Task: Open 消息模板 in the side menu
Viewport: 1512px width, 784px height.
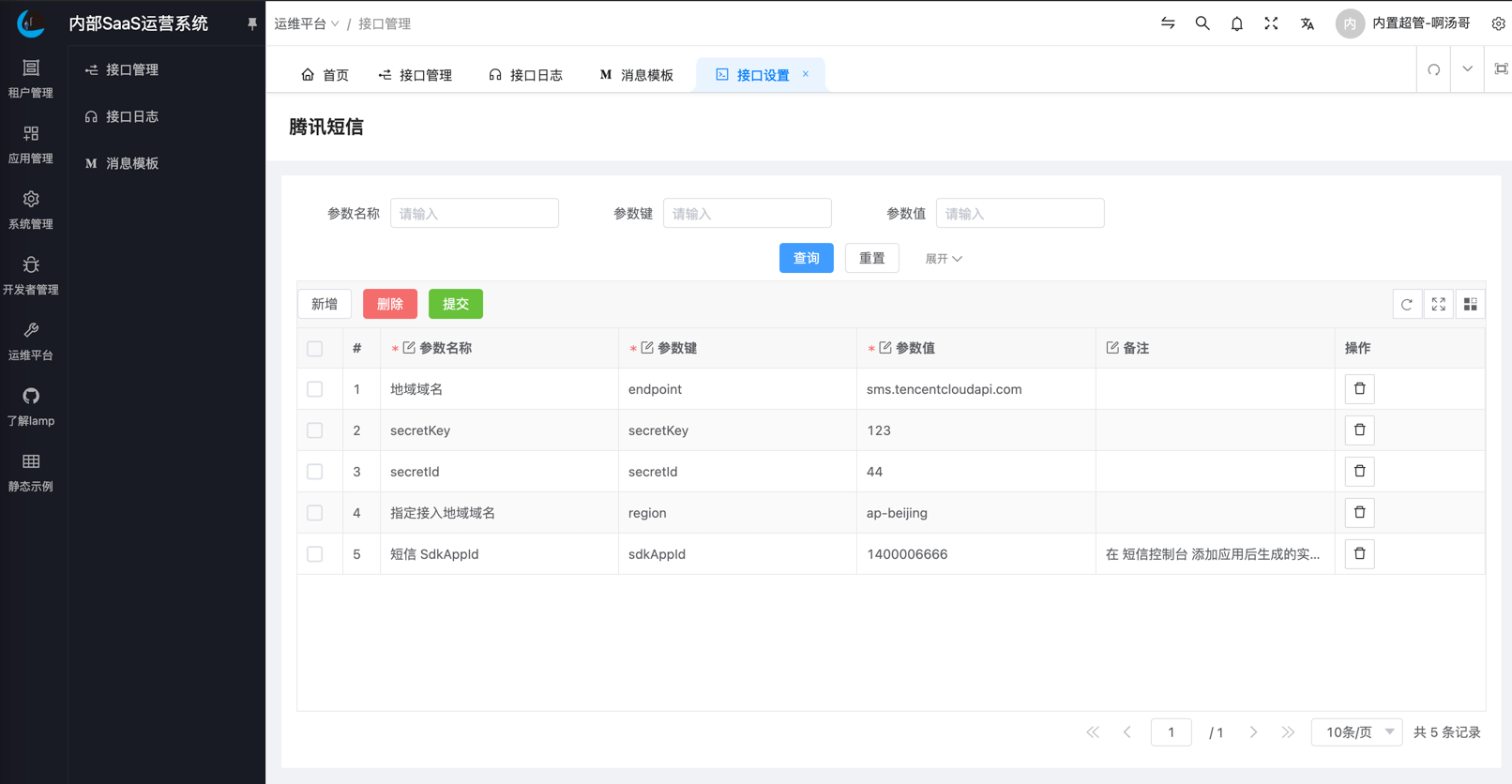Action: click(131, 163)
